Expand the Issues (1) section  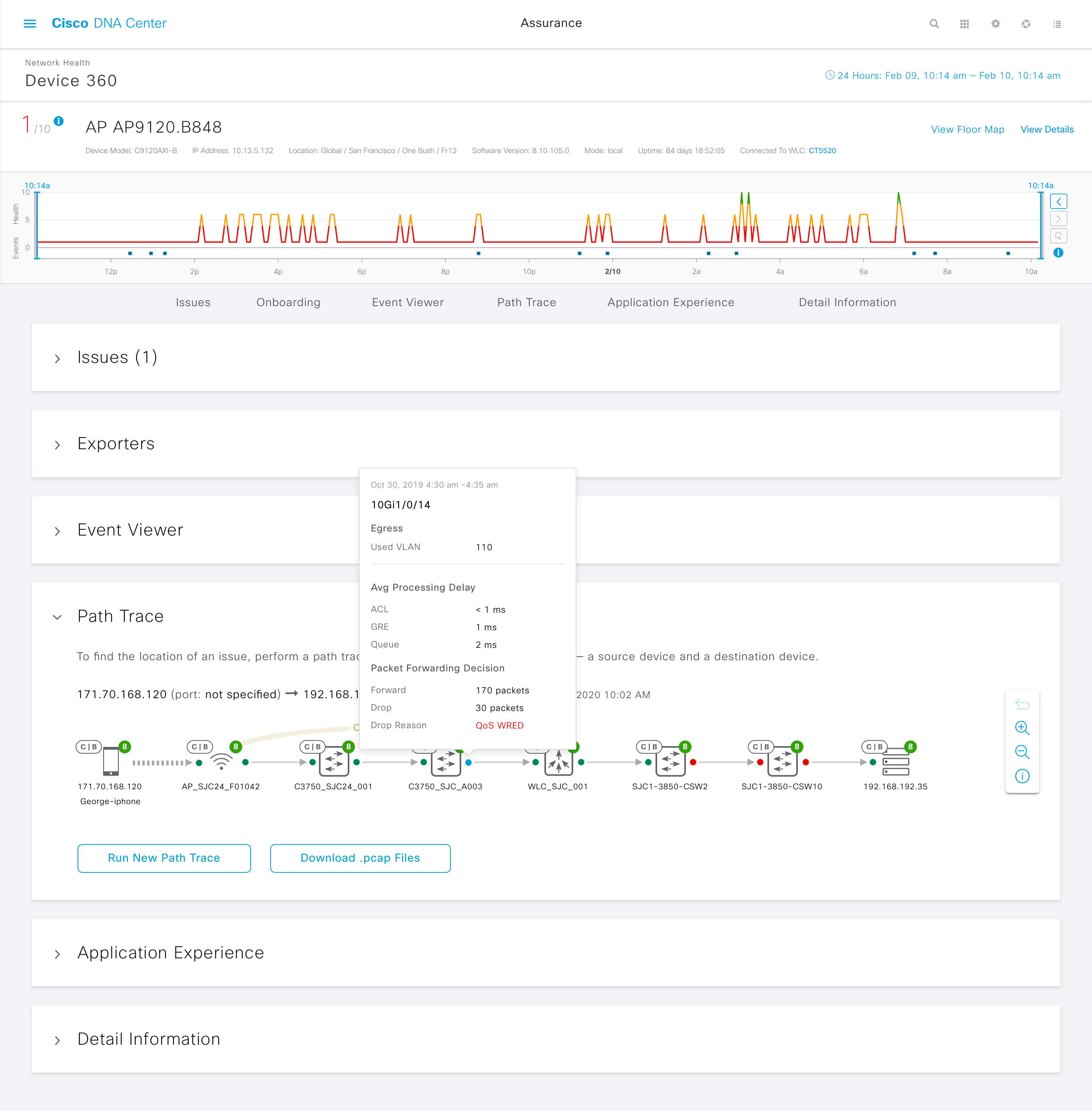point(57,358)
